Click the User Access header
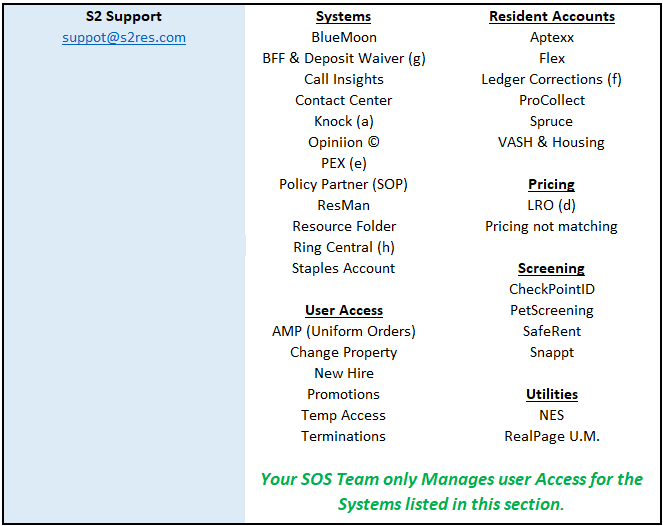Screen dimensions: 663x526 point(344,310)
